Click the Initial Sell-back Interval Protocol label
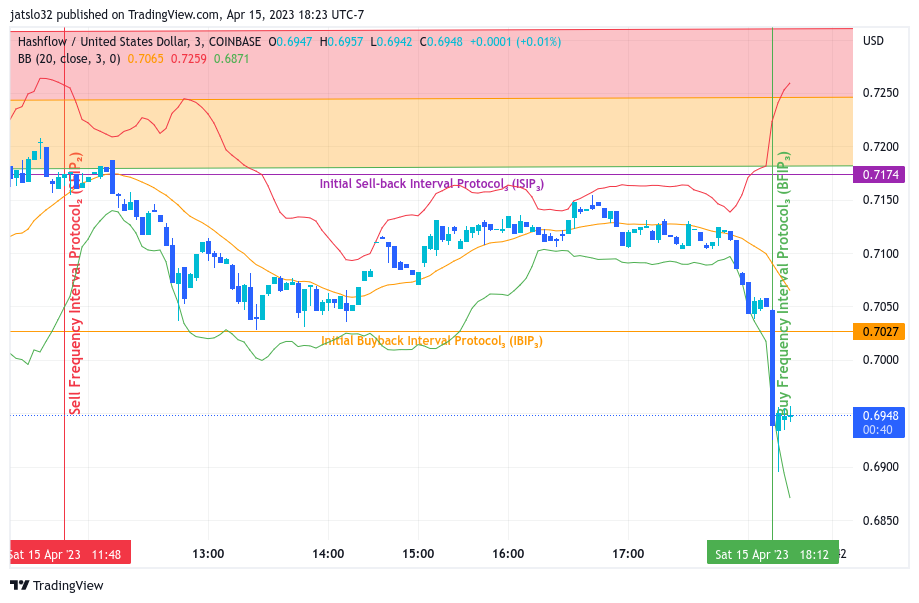 431,184
